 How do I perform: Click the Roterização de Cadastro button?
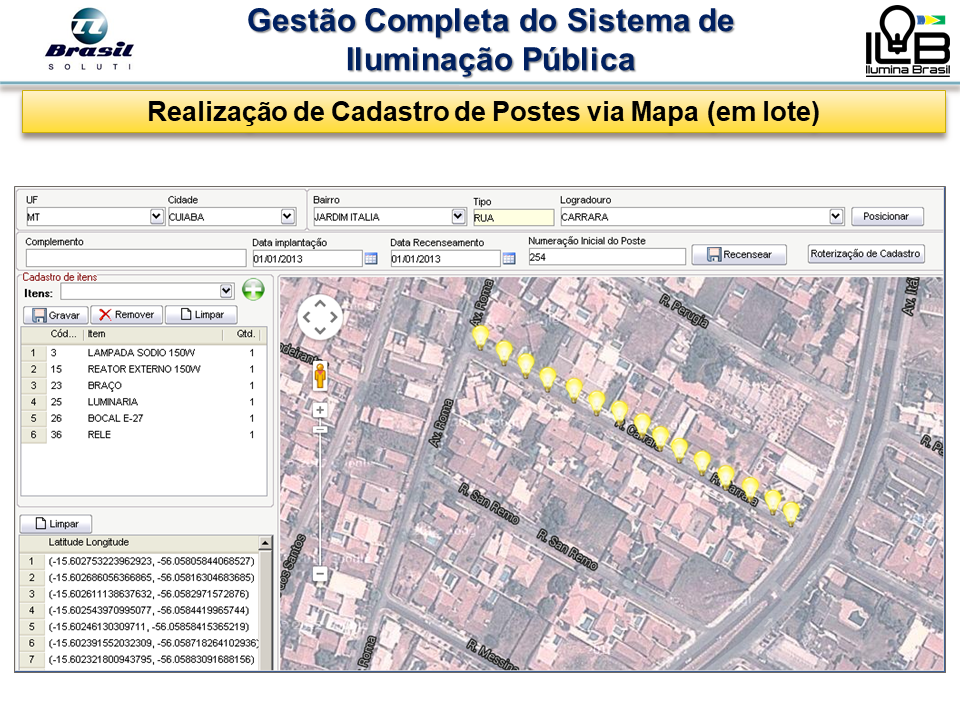pyautogui.click(x=865, y=254)
